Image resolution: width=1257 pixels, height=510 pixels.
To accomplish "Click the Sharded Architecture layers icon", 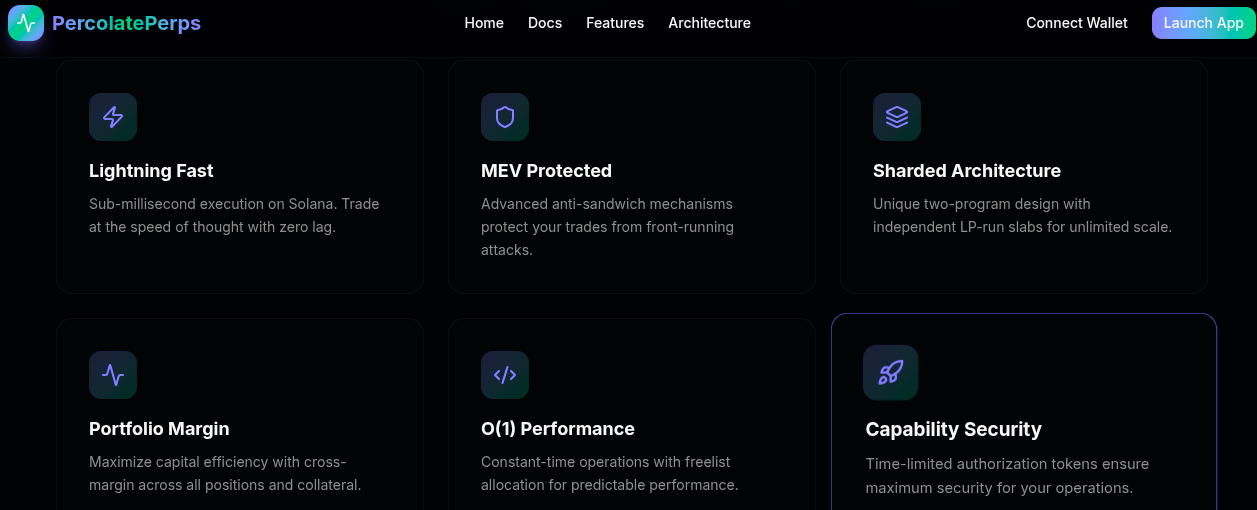I will (897, 117).
